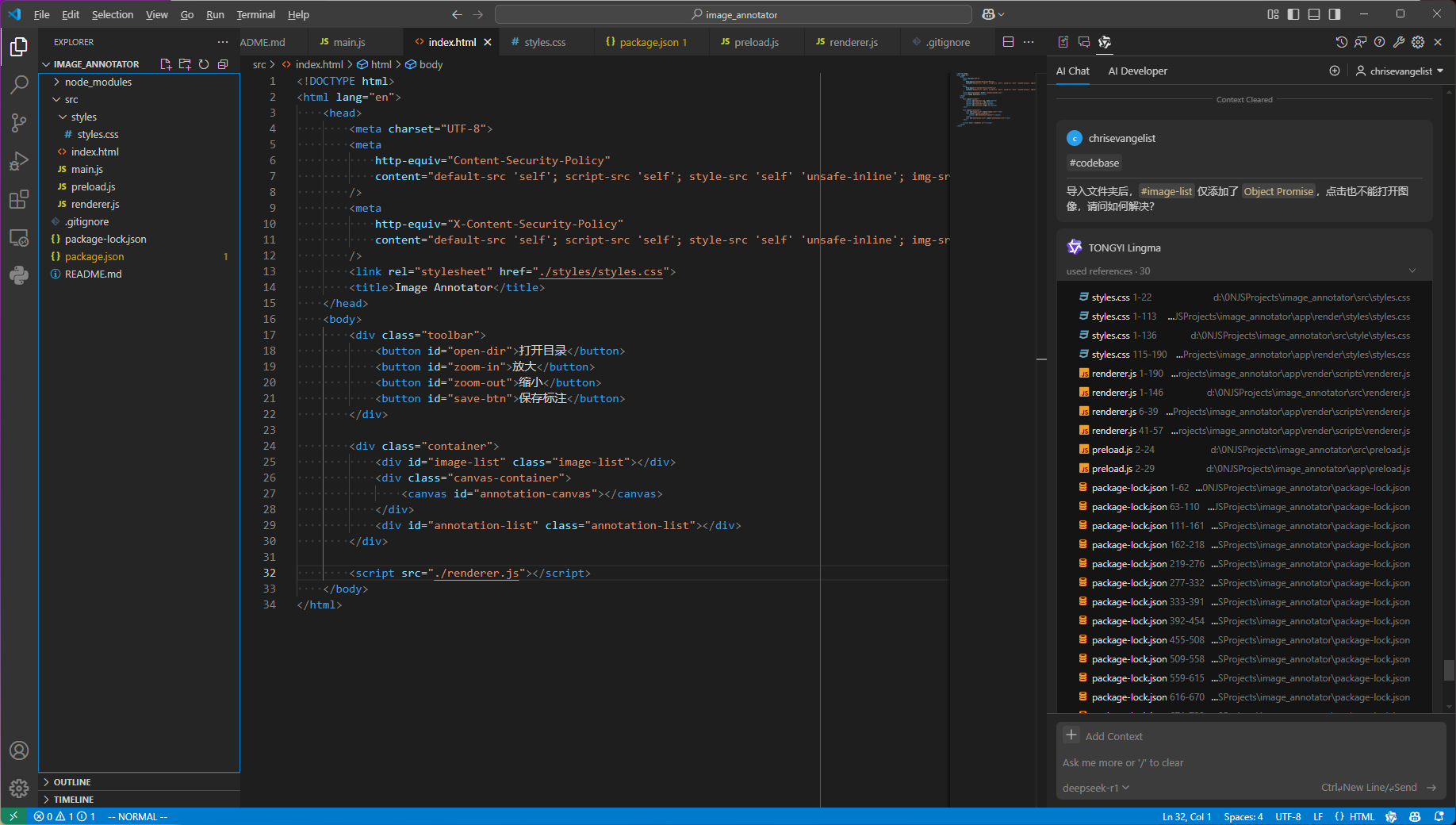Open the Manage gear menu at bottom-left
Screen dimensions: 1456x825
(x=19, y=789)
